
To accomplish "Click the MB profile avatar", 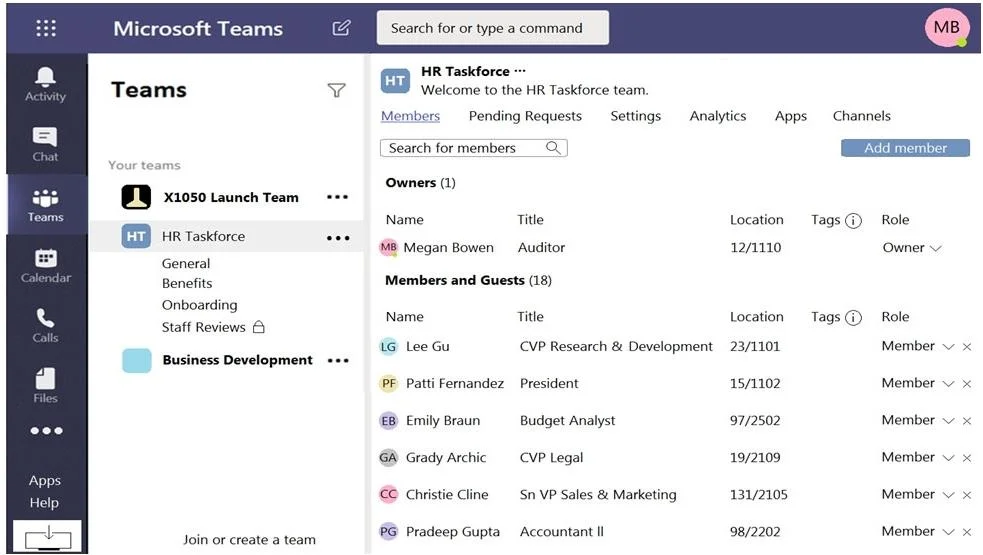I will [946, 27].
